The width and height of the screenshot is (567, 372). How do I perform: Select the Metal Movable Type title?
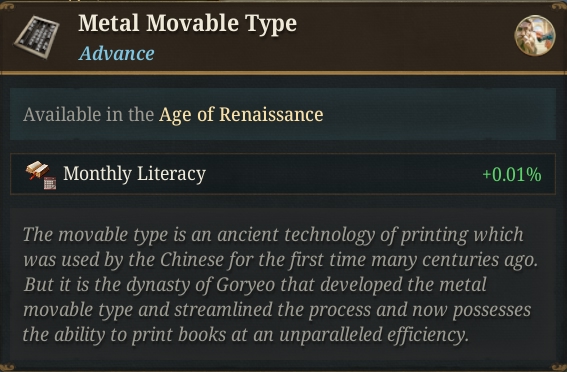point(187,24)
